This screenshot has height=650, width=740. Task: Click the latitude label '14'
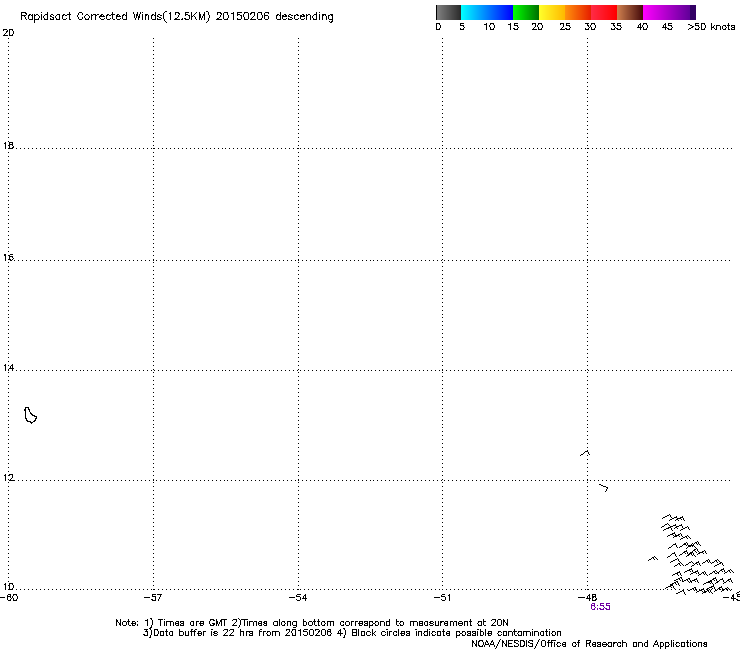8,368
